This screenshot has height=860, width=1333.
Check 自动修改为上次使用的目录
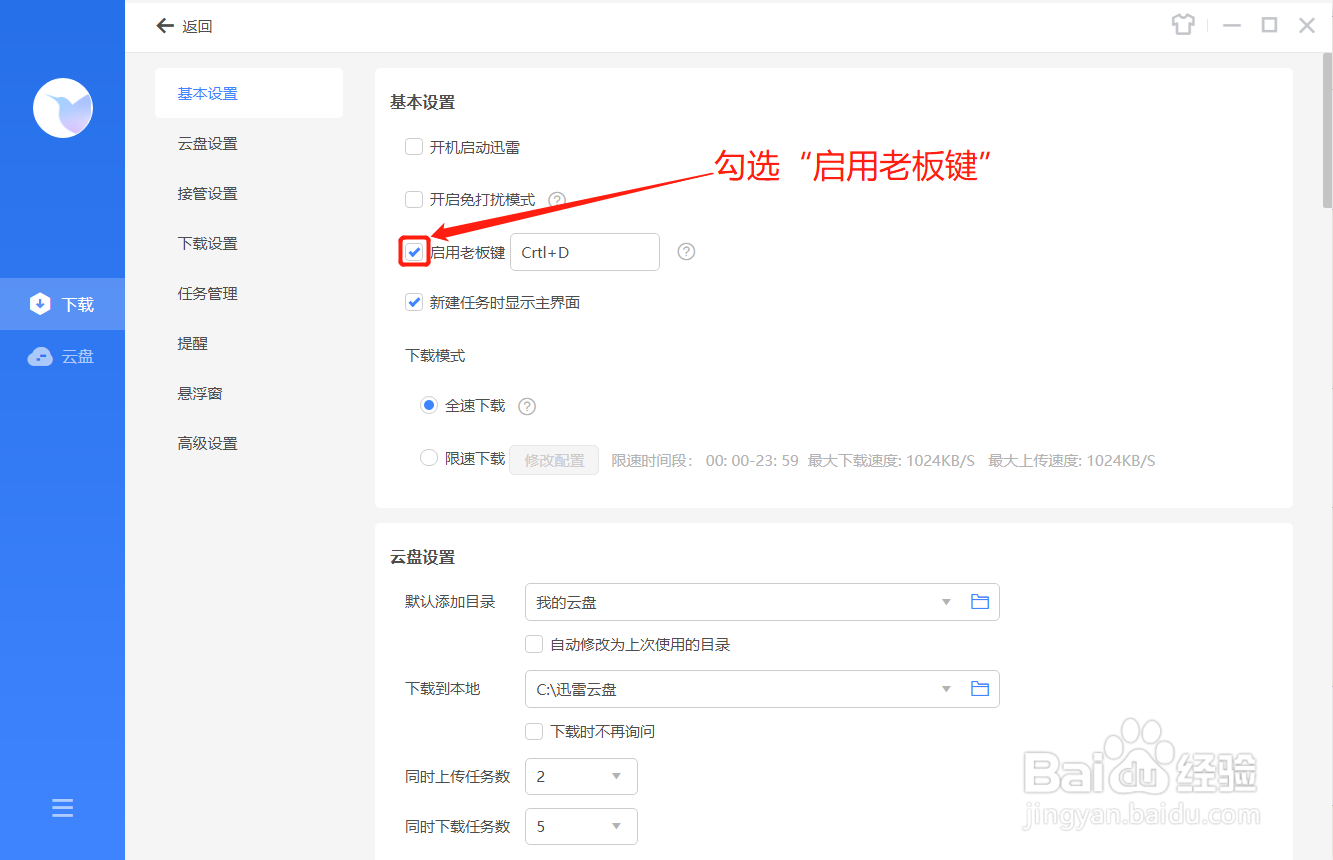pos(534,644)
